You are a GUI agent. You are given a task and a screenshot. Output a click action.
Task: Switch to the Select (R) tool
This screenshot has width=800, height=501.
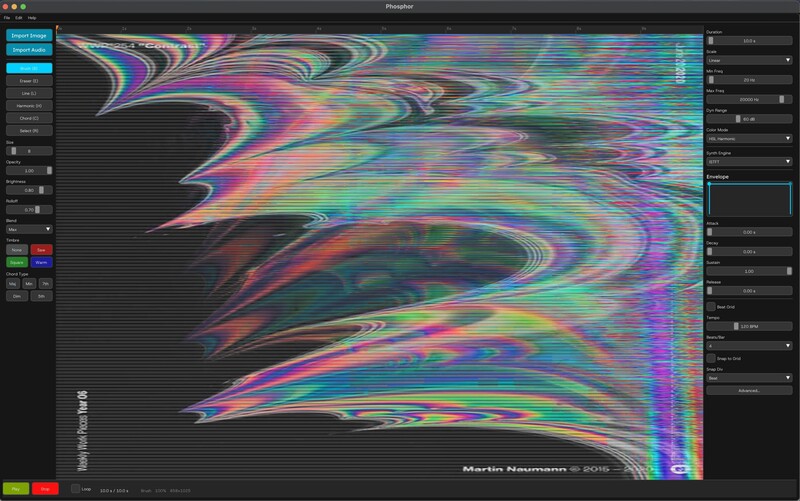click(29, 130)
